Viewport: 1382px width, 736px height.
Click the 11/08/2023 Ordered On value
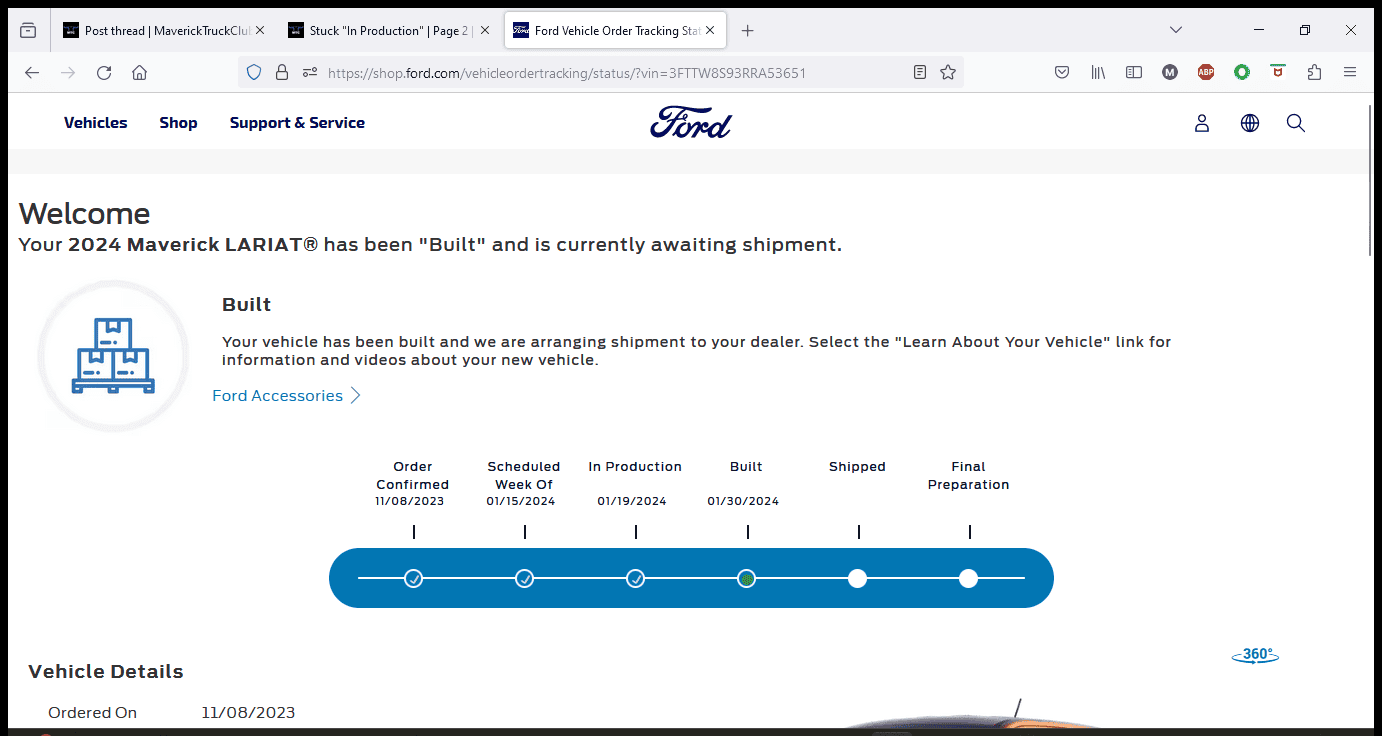point(248,713)
